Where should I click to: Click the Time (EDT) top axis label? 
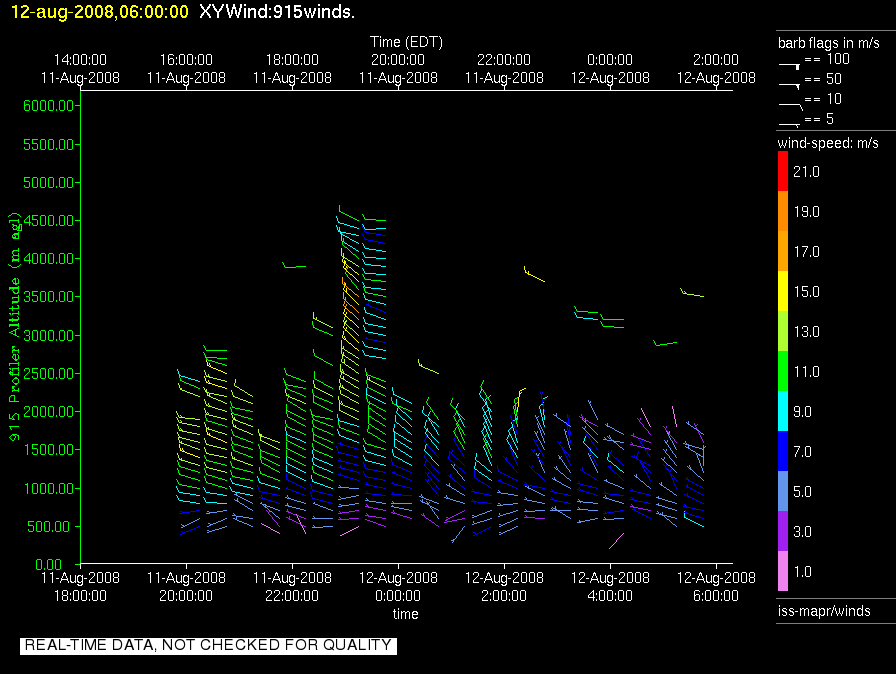tap(406, 42)
